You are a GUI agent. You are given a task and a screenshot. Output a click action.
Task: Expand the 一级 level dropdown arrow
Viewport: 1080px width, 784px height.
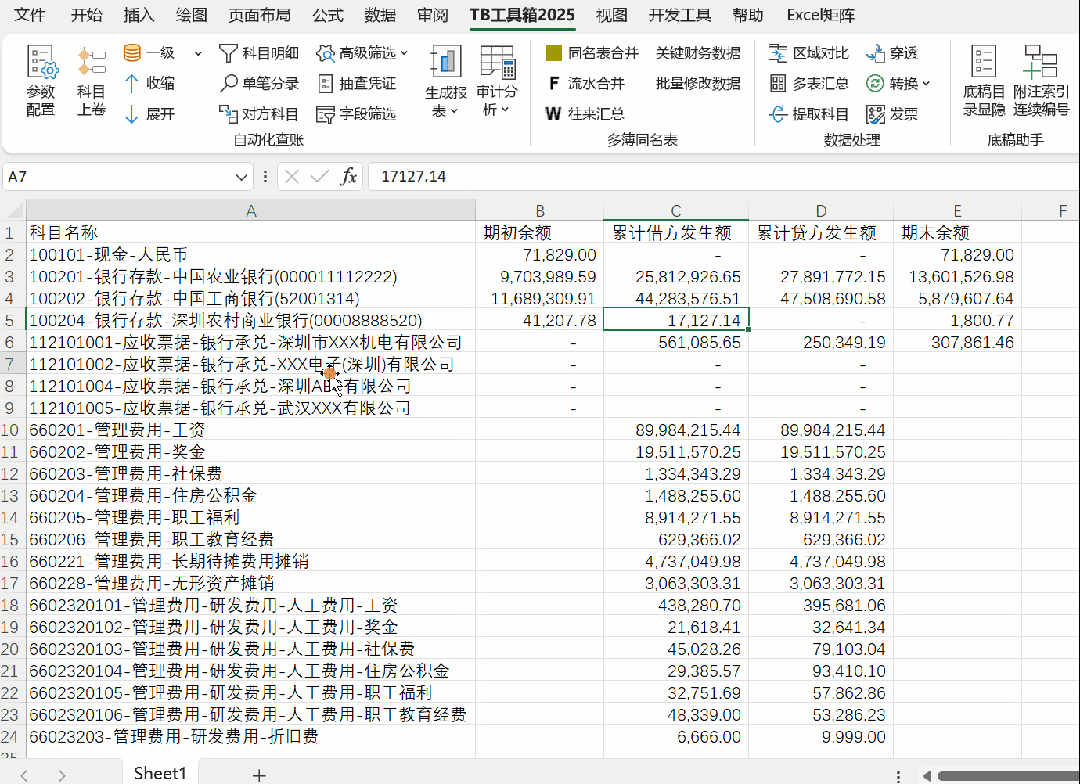point(198,53)
